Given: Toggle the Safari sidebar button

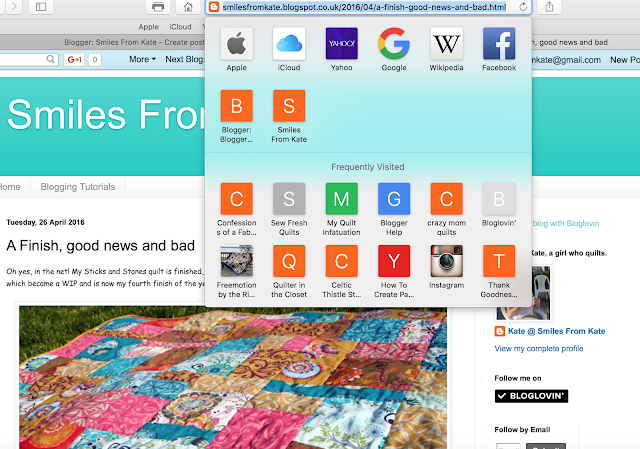Looking at the screenshot, I should (x=41, y=7).
